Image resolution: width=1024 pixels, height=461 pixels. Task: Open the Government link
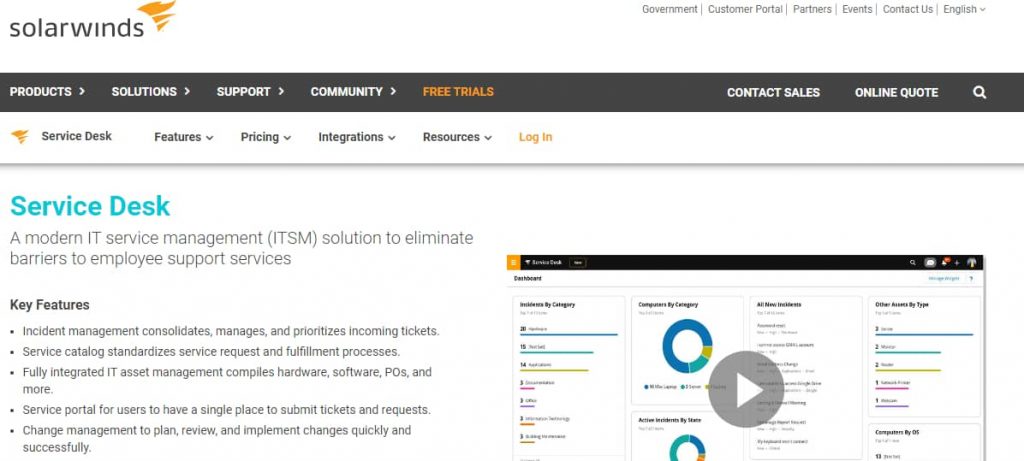point(669,9)
